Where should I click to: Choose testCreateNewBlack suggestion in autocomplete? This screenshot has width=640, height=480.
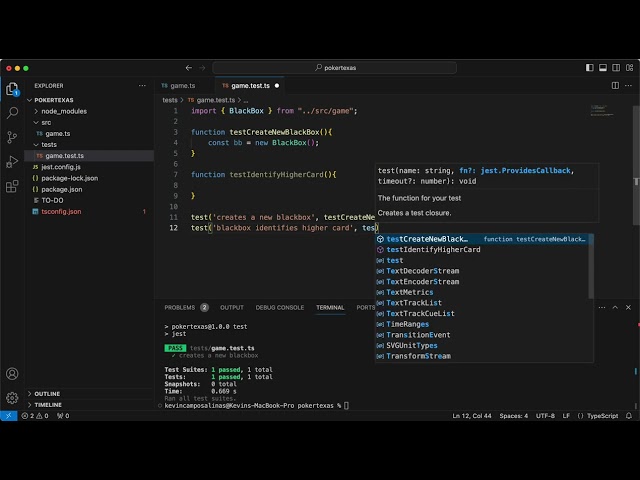[x=482, y=239]
